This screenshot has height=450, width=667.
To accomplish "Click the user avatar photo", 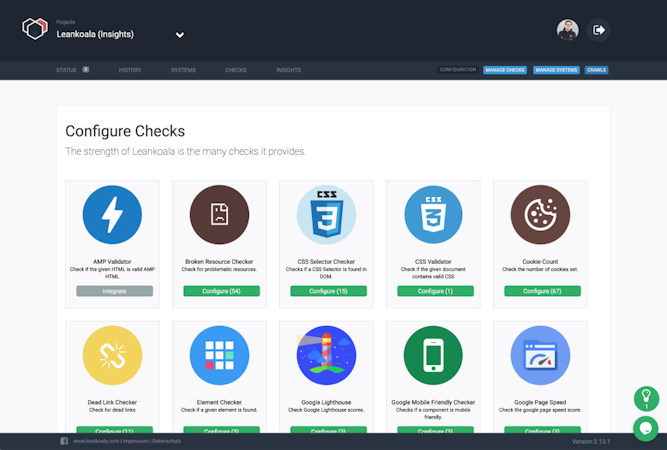I will (567, 30).
